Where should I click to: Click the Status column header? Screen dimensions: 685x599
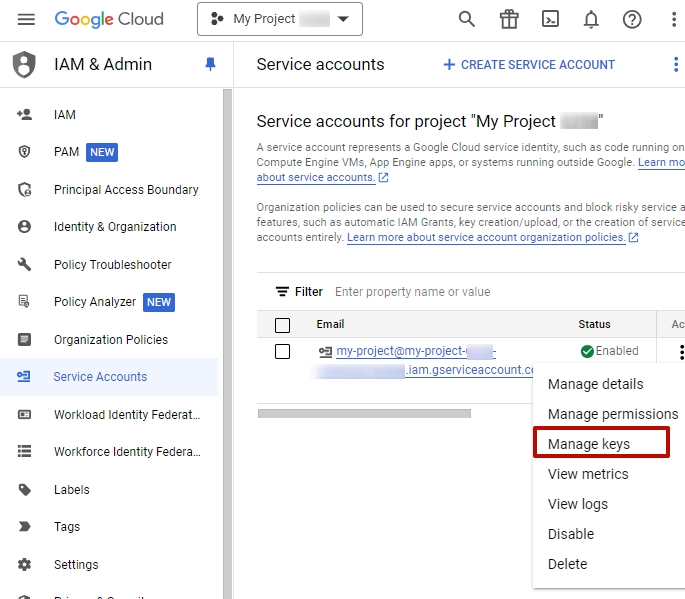point(594,324)
